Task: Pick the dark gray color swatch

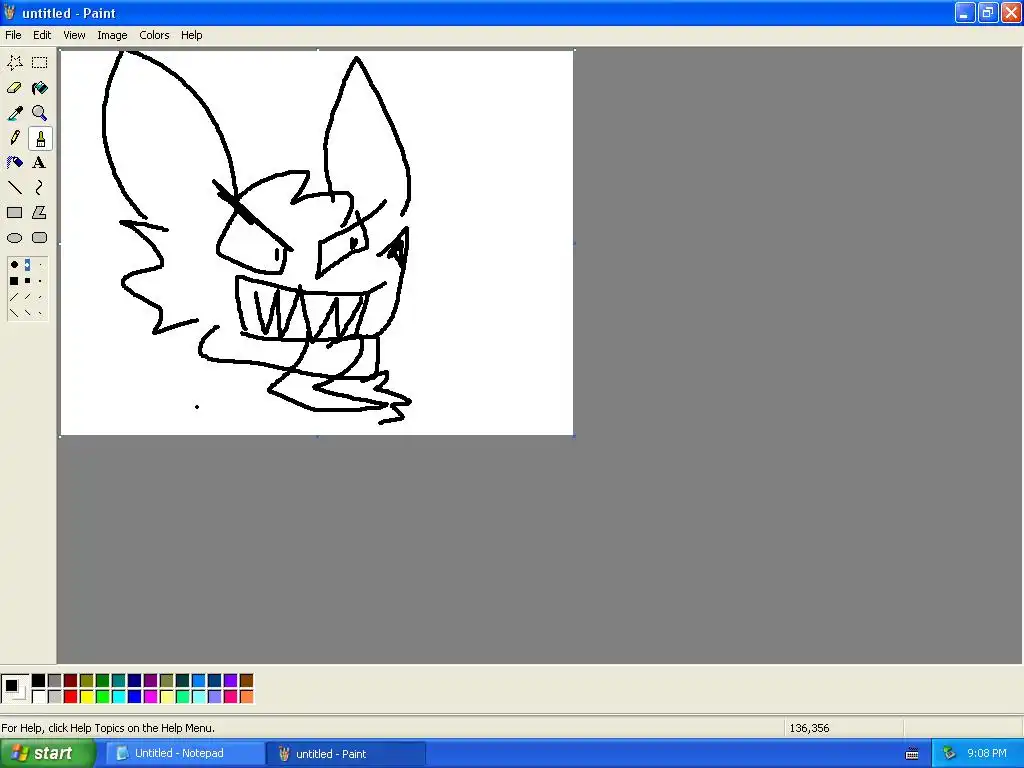Action: 54,681
